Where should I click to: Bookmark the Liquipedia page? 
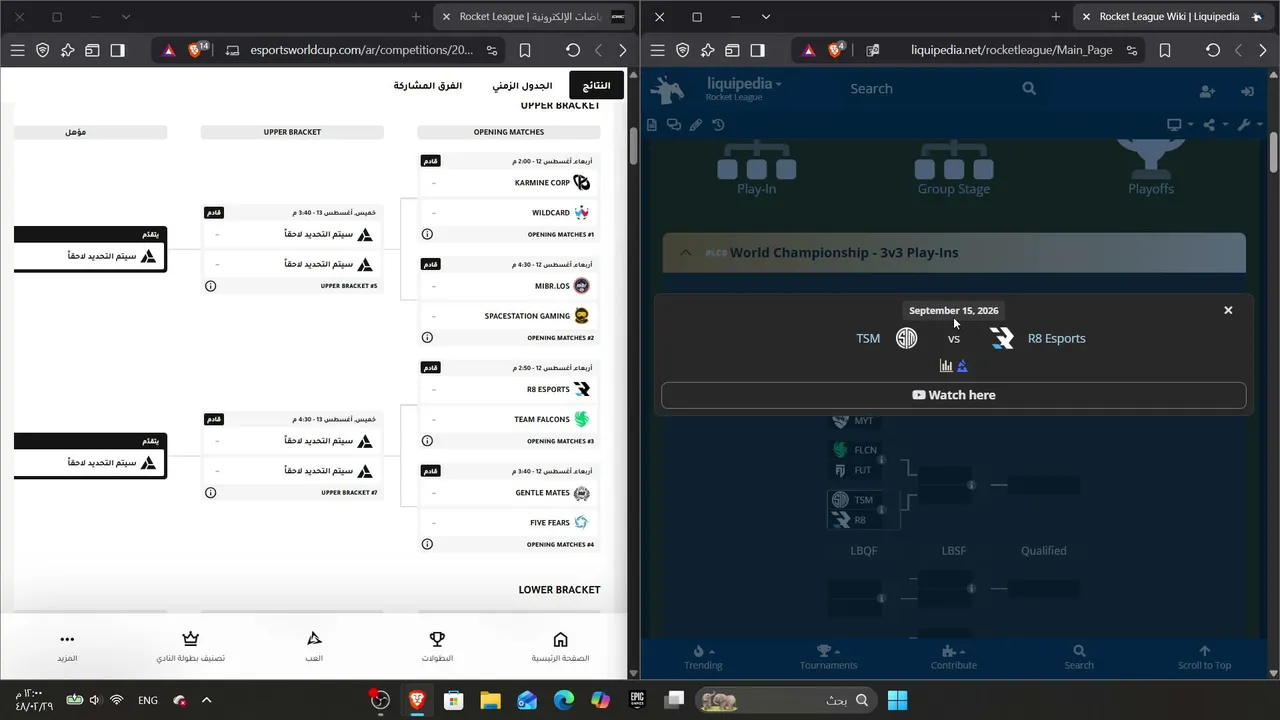(x=1165, y=50)
